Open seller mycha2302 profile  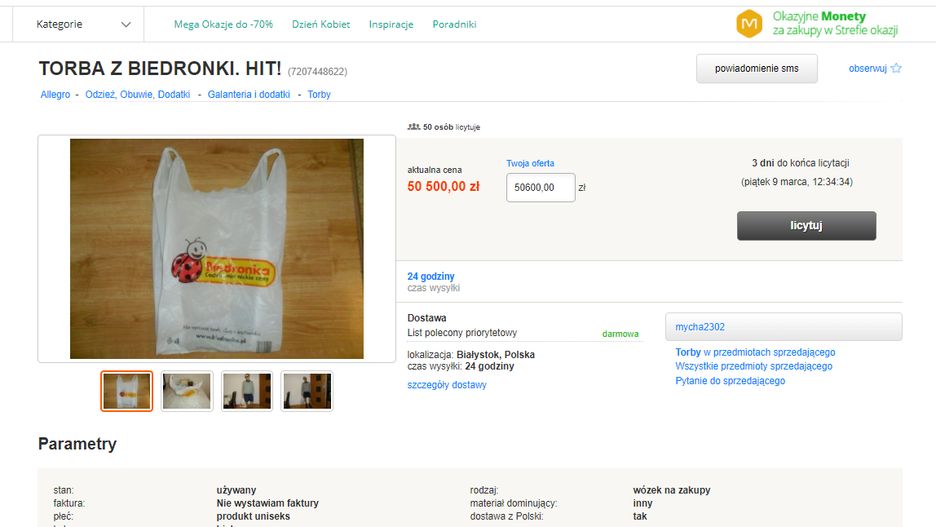coord(700,327)
